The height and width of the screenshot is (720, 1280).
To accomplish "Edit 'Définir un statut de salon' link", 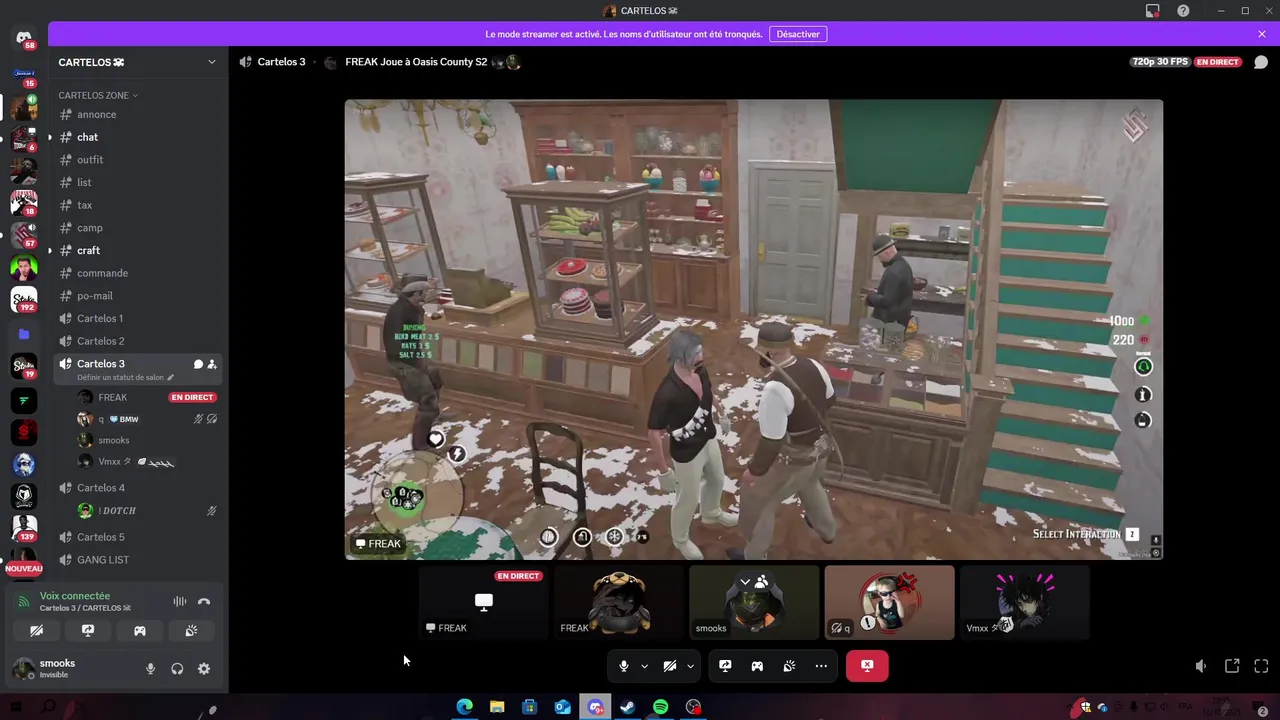I will click(x=125, y=378).
